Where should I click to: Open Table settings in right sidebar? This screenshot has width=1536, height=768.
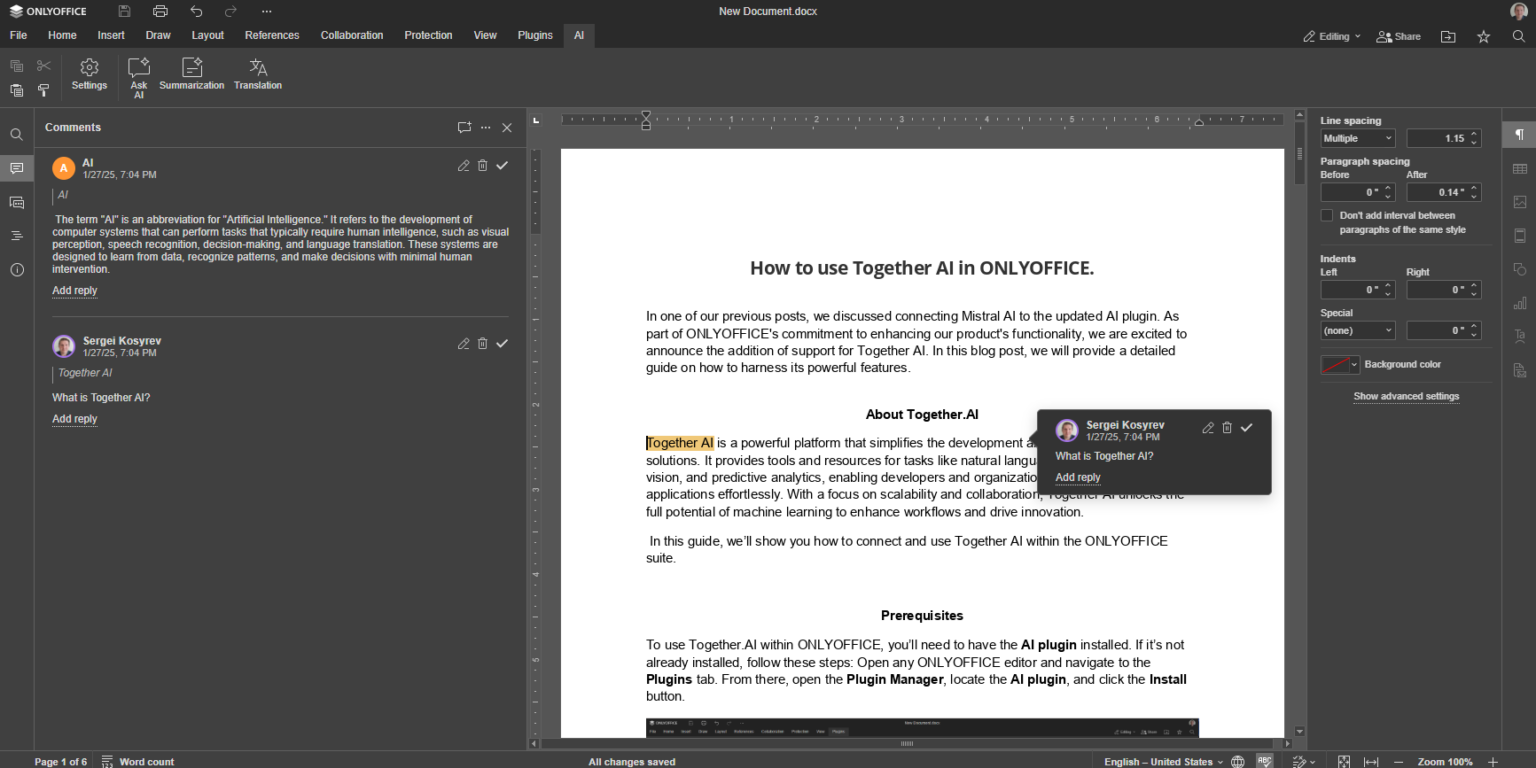pyautogui.click(x=1520, y=168)
